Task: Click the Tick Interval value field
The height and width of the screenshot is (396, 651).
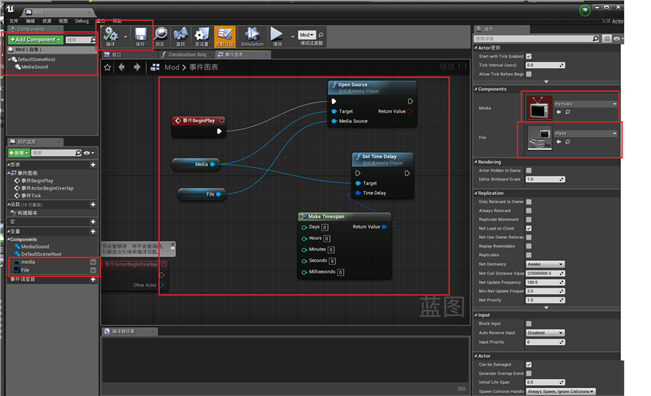Action: tap(545, 65)
